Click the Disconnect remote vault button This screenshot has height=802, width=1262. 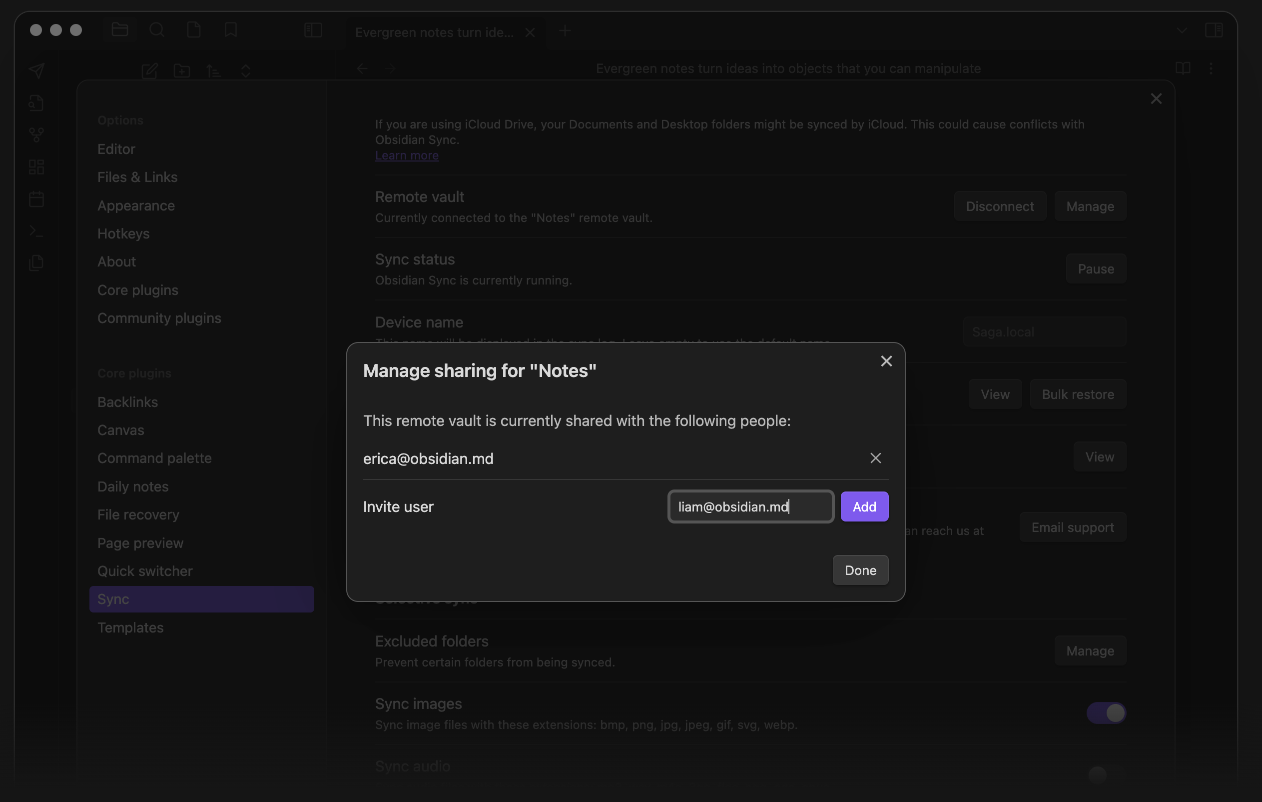pos(1000,206)
